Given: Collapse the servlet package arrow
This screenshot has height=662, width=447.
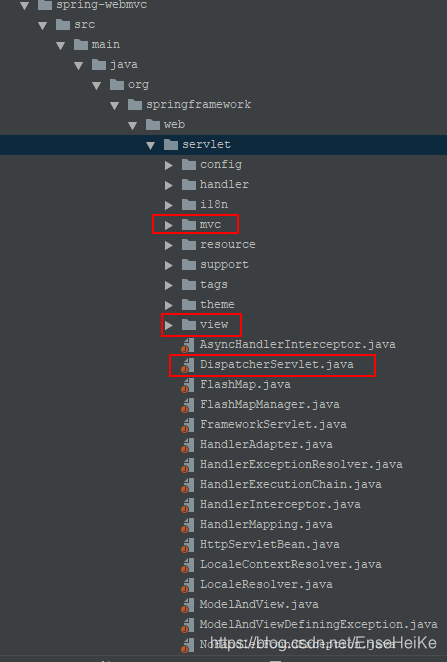Looking at the screenshot, I should point(151,146).
